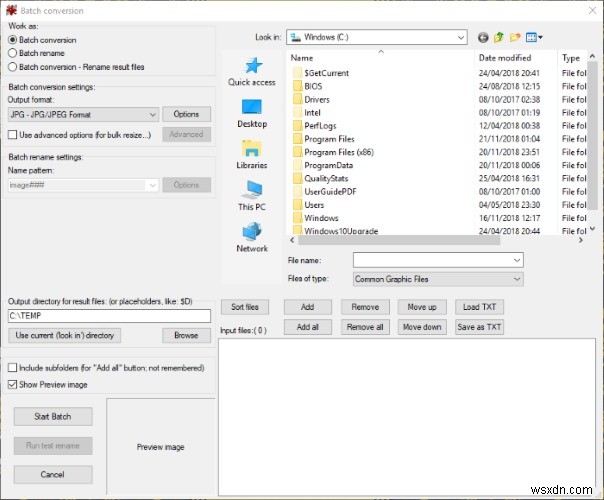Click the Save as TXT button
The height and width of the screenshot is (500, 604).
point(480,327)
